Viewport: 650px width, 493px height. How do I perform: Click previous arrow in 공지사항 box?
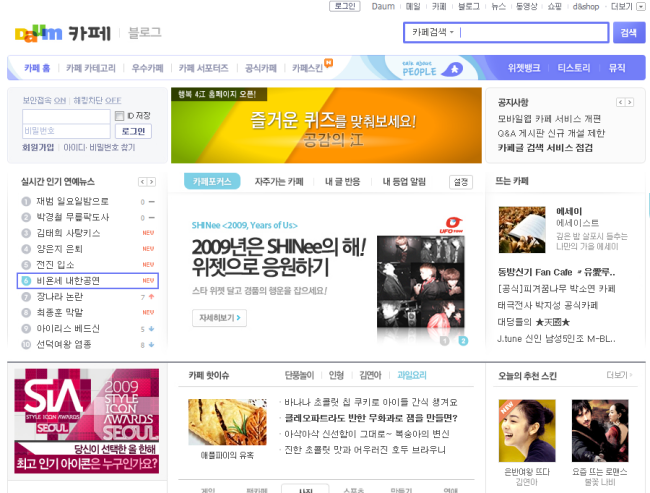(x=621, y=102)
